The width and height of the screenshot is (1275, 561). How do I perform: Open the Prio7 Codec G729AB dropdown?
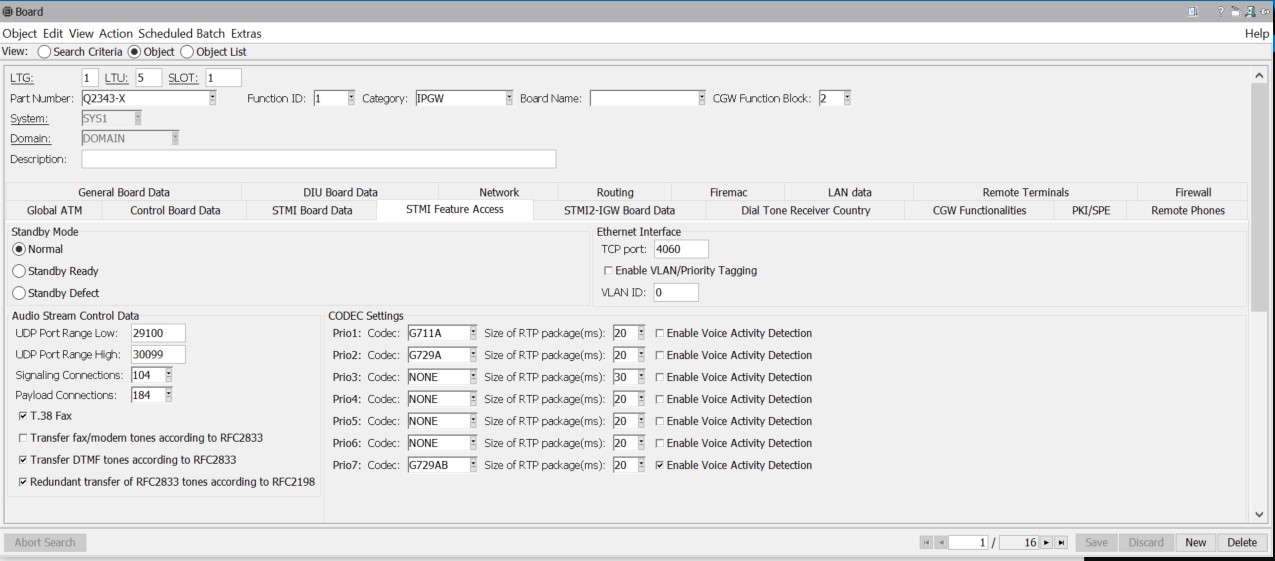[473, 465]
